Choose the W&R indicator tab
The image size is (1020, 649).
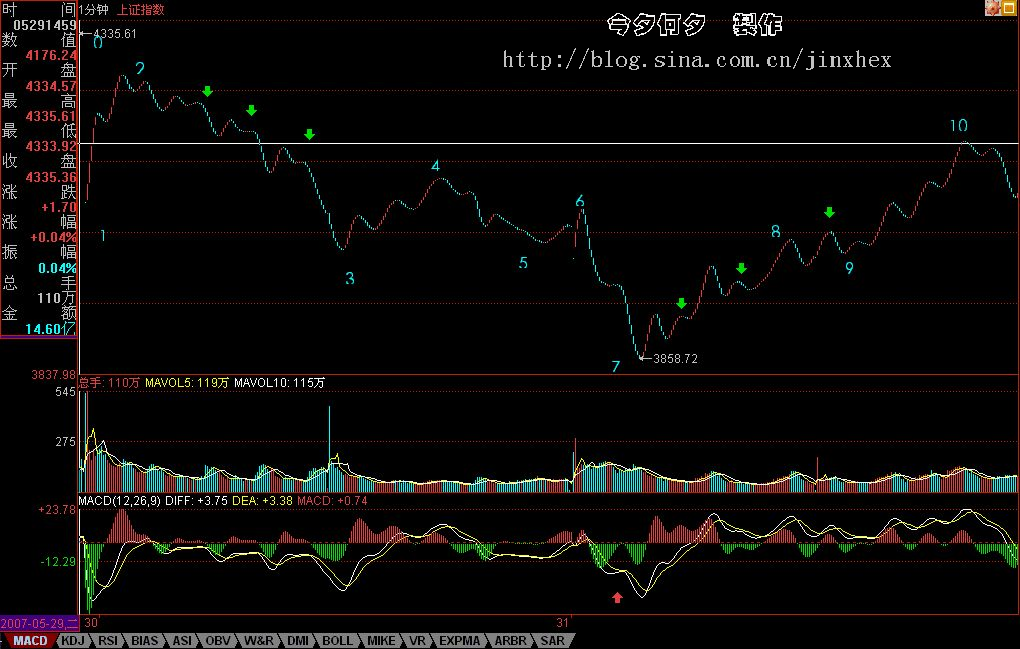tap(258, 640)
